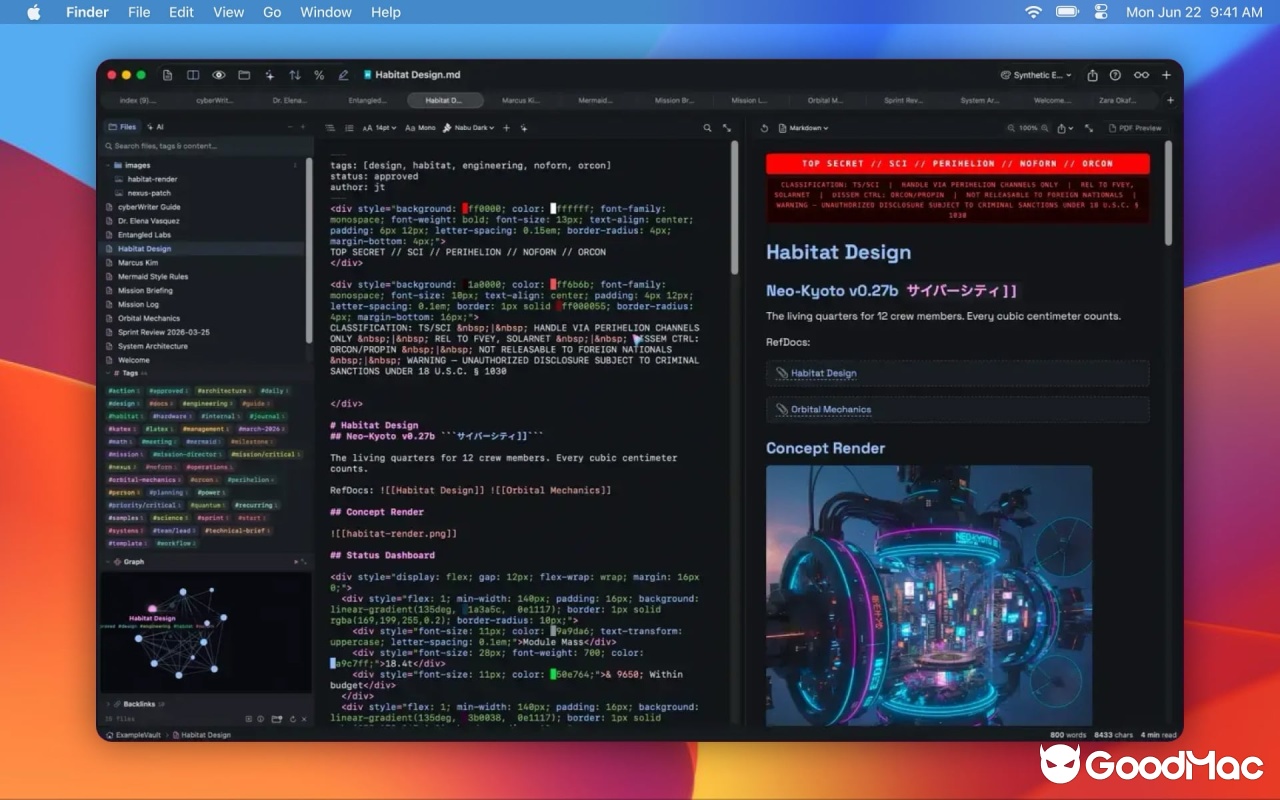Image resolution: width=1280 pixels, height=800 pixels.
Task: Switch to the Entangled... tab
Action: click(x=368, y=100)
